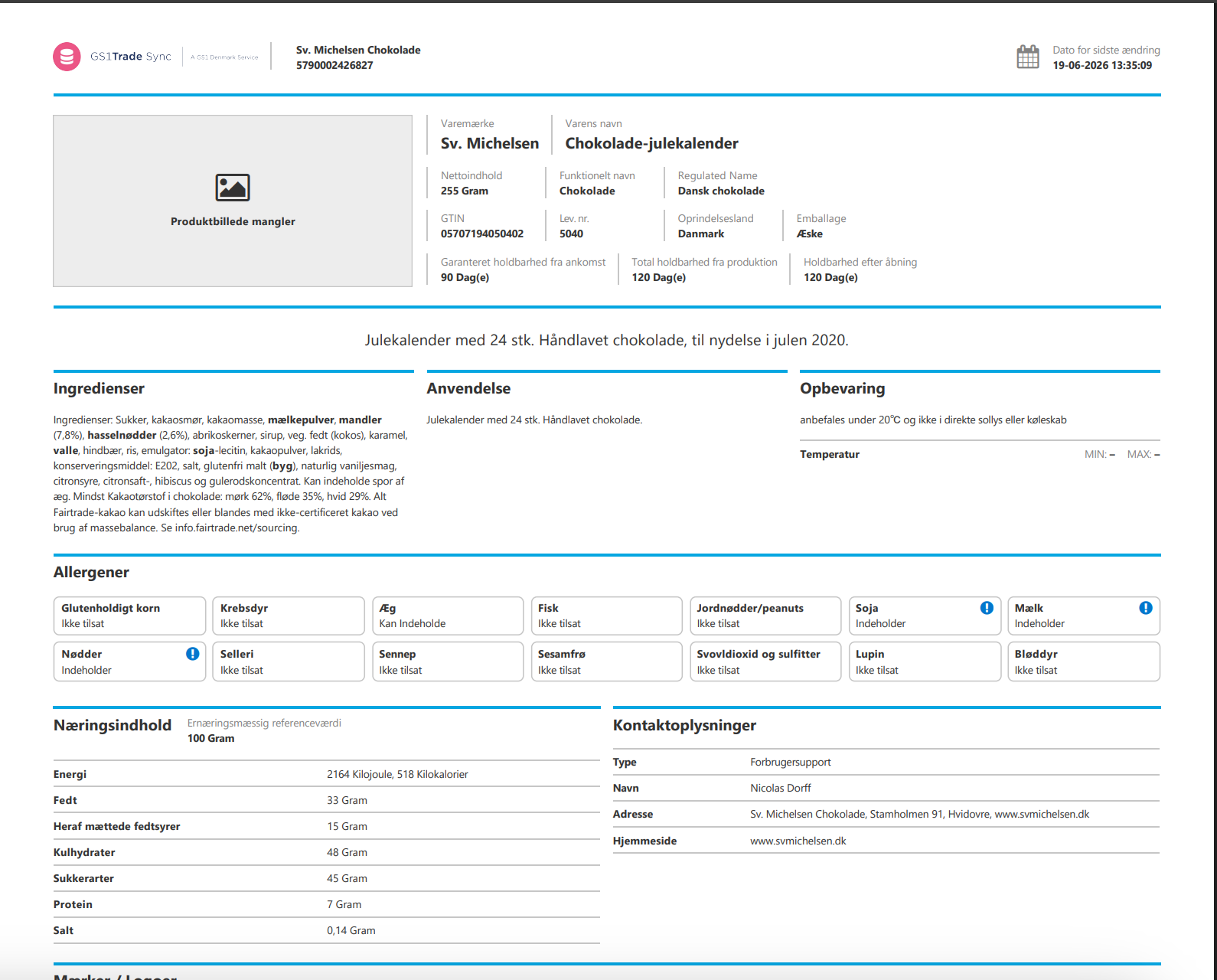Screen dimensions: 1217x980
Task: Click the Sukkerarter value 45 Gram
Action: [347, 878]
